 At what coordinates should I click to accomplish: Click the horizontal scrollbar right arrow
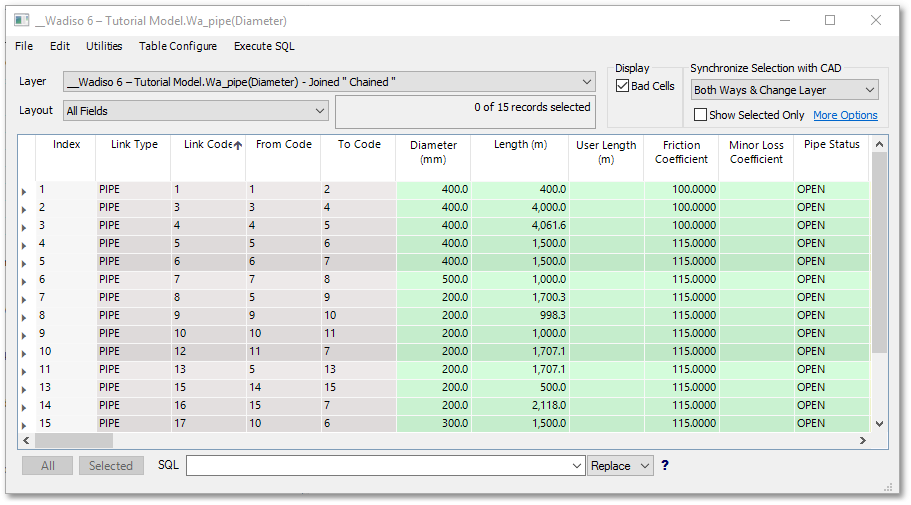[863, 440]
